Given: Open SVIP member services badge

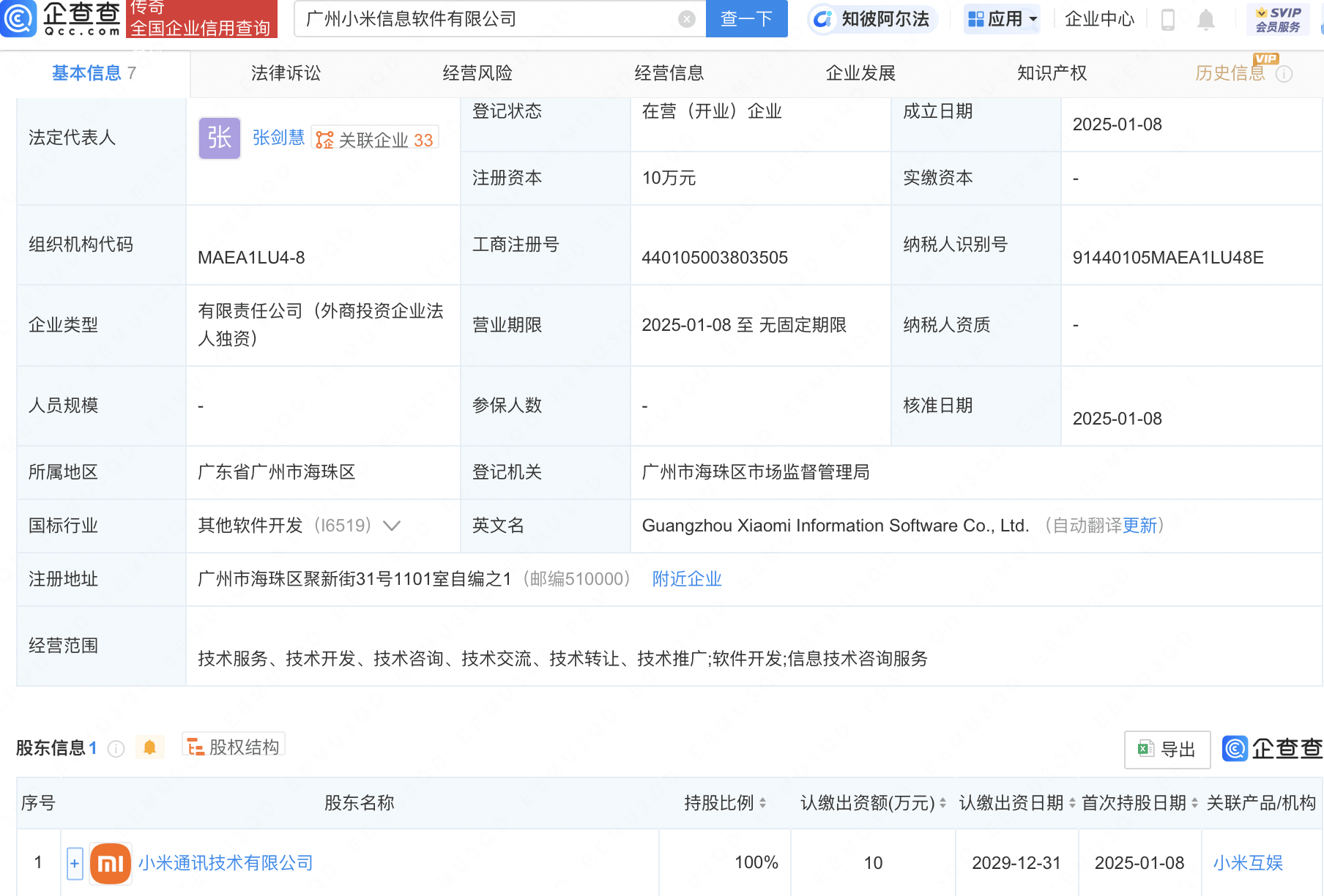Looking at the screenshot, I should (1278, 19).
